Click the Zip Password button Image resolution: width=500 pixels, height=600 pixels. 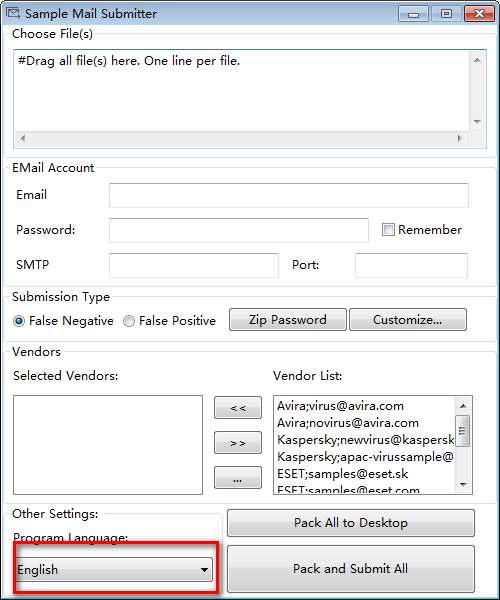point(288,320)
